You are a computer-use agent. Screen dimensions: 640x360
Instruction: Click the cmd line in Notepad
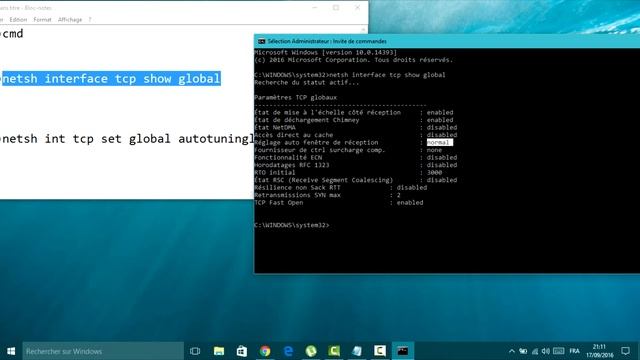click(x=12, y=33)
